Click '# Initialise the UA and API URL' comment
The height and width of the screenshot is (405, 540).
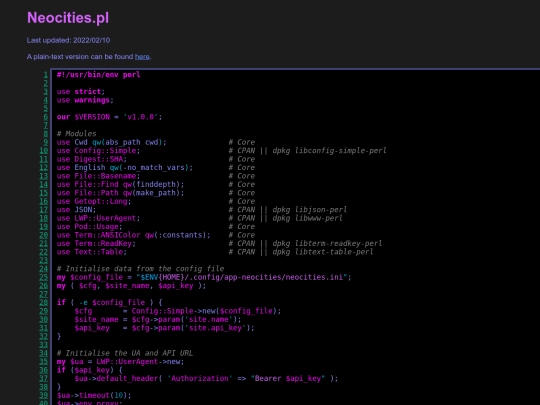[x=125, y=353]
